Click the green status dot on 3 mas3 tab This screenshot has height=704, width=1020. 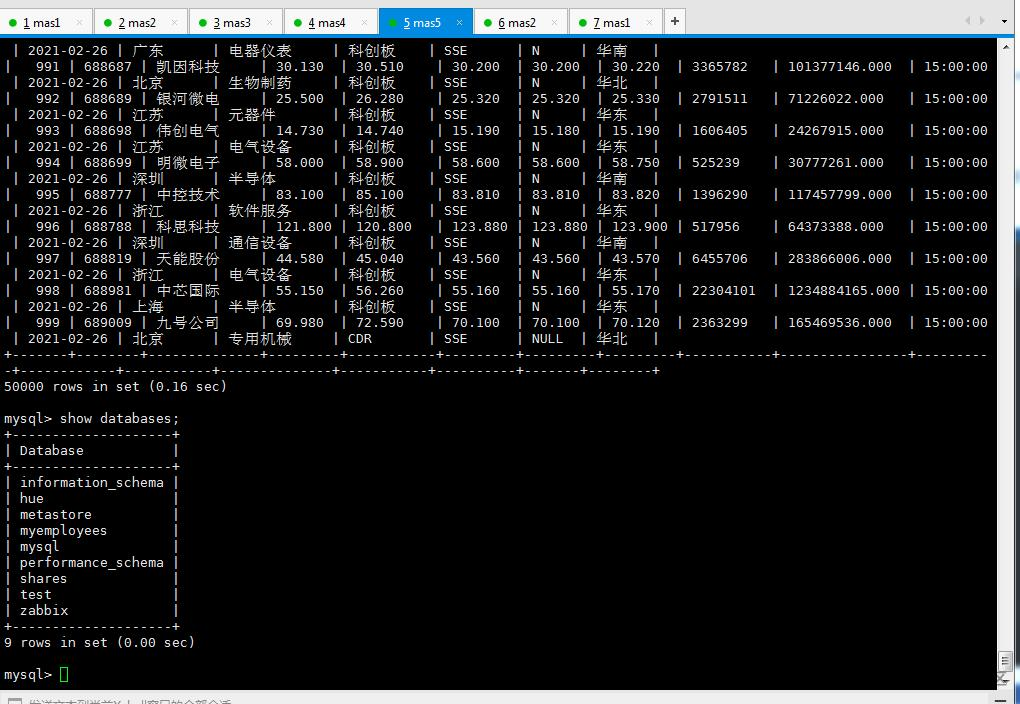coord(203,23)
